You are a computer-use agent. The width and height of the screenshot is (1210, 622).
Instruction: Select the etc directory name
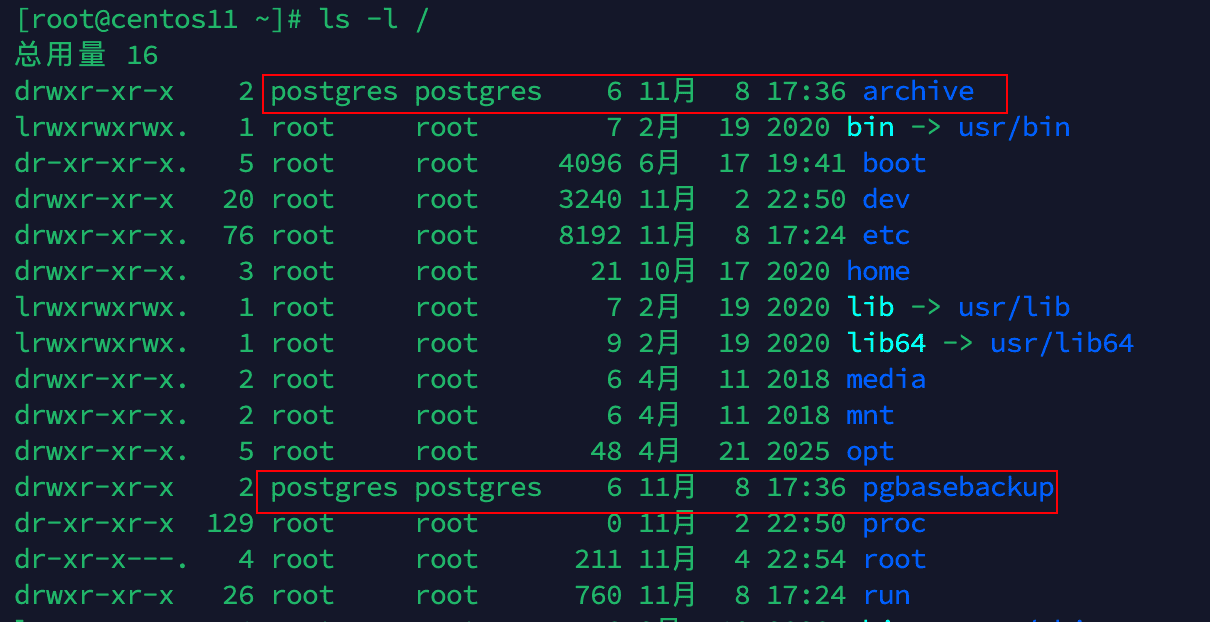click(x=884, y=235)
